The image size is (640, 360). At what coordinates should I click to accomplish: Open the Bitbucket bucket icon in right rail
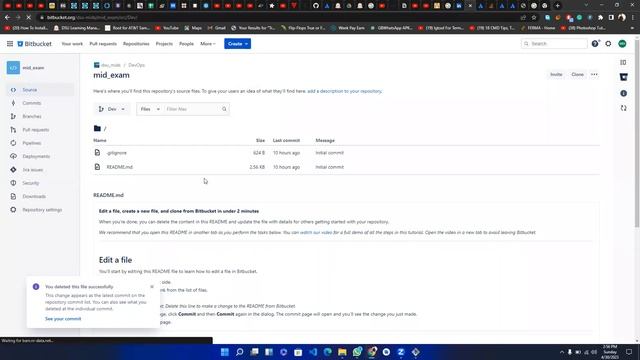click(x=623, y=77)
